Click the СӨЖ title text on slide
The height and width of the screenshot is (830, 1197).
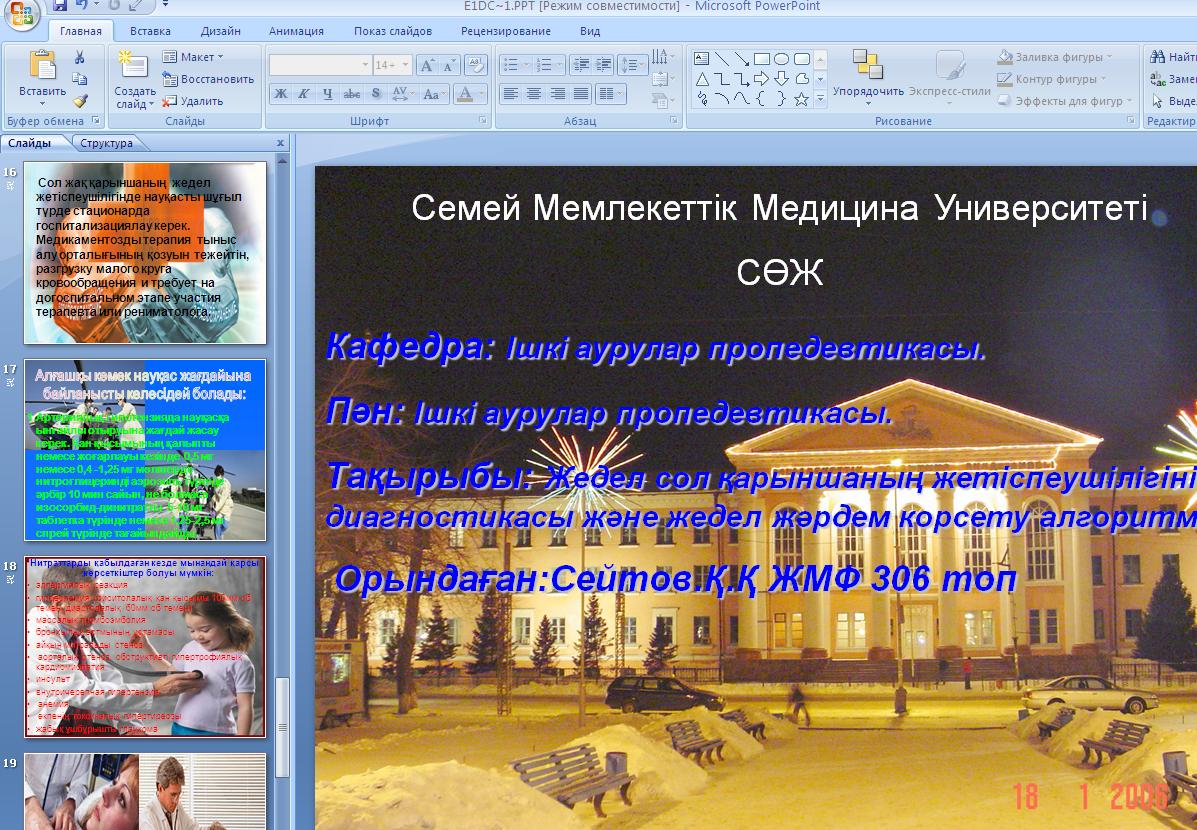click(779, 273)
